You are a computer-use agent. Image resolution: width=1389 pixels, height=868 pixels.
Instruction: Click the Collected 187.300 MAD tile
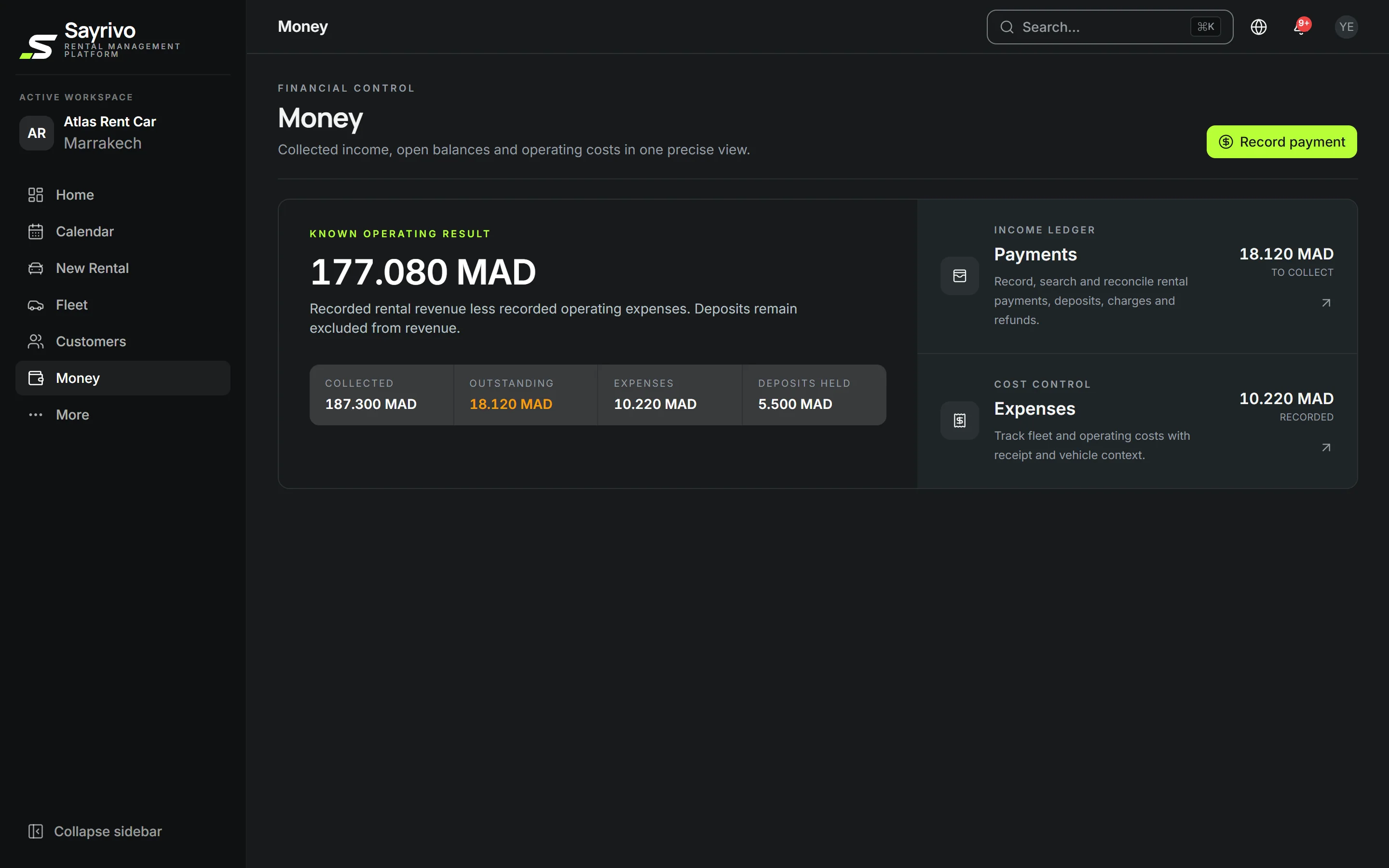(x=381, y=395)
